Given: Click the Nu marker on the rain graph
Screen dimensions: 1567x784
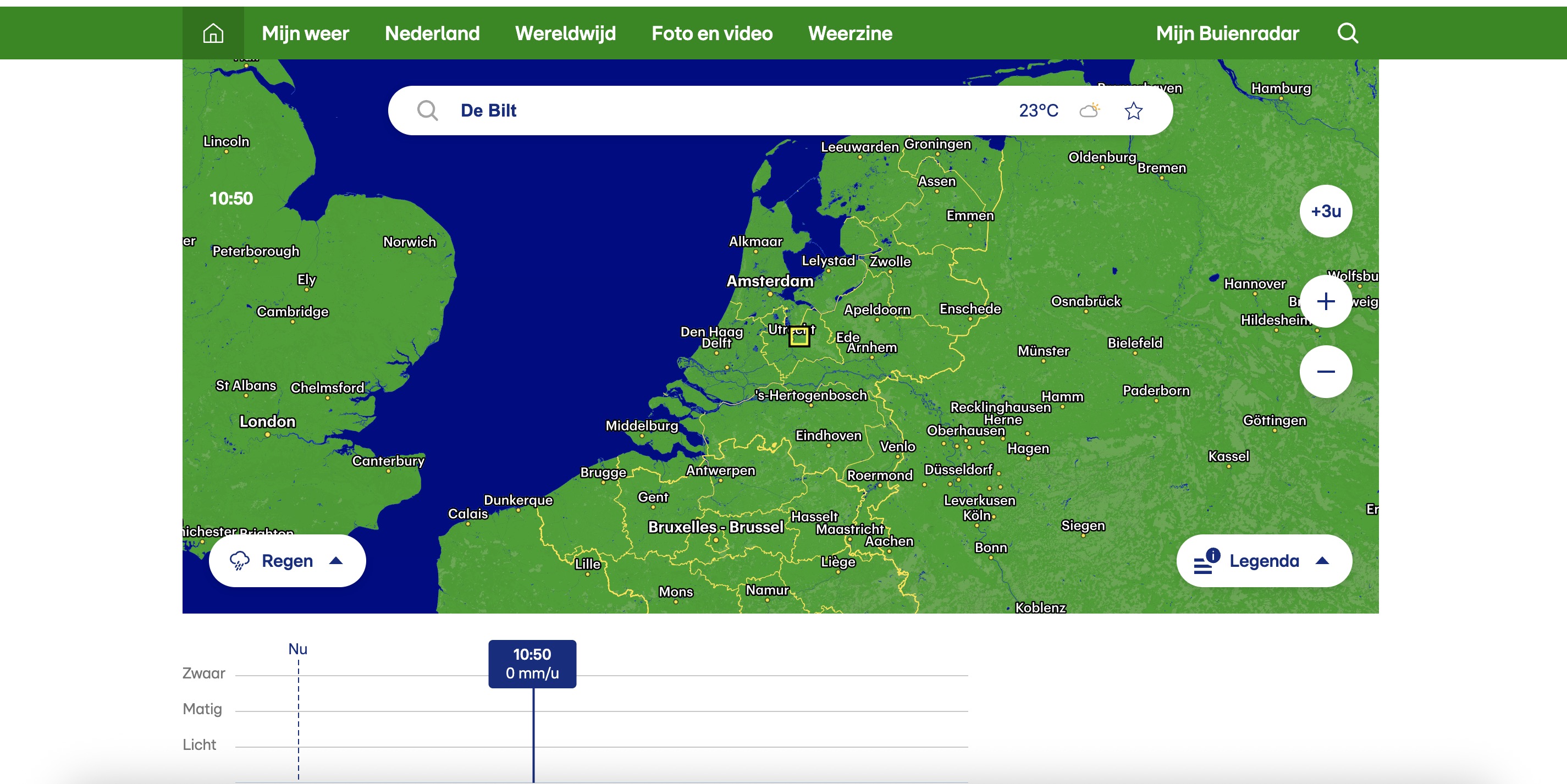Looking at the screenshot, I should 297,649.
